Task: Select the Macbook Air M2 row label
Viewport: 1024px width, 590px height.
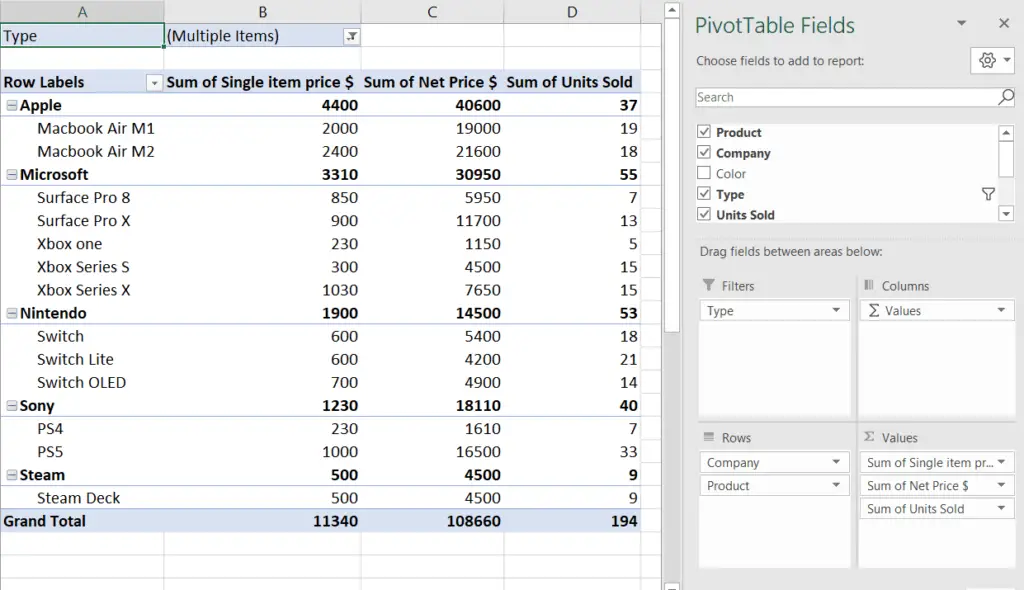Action: (x=95, y=152)
